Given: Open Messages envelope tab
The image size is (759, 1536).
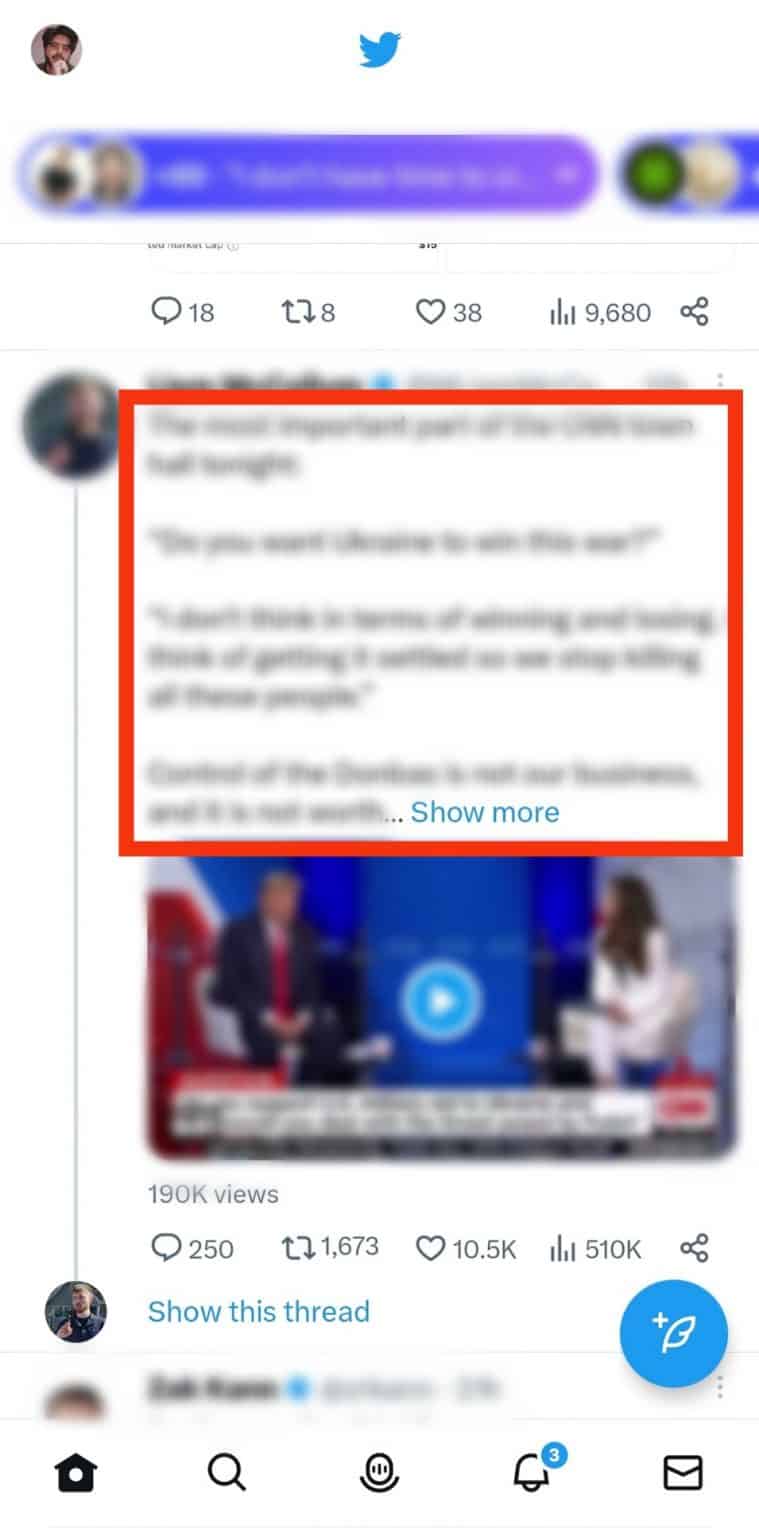Looking at the screenshot, I should [683, 1472].
